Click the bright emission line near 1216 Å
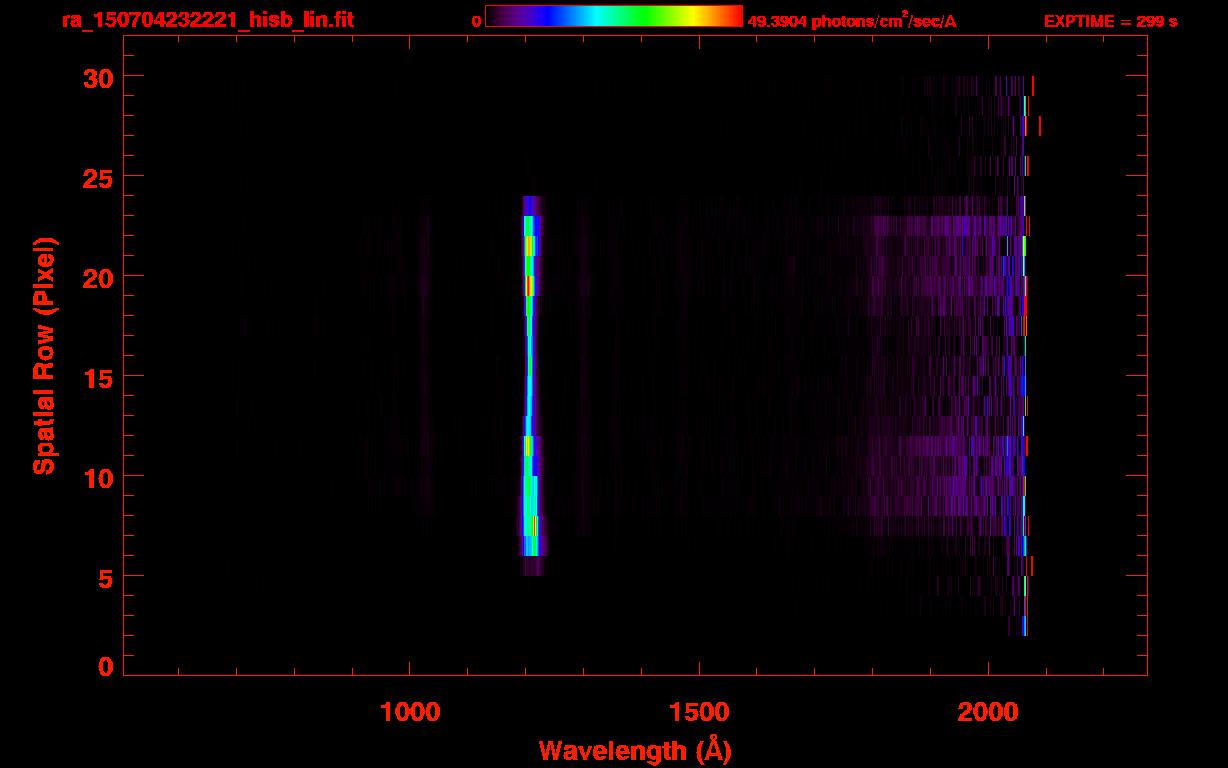Image resolution: width=1228 pixels, height=768 pixels. 530,385
